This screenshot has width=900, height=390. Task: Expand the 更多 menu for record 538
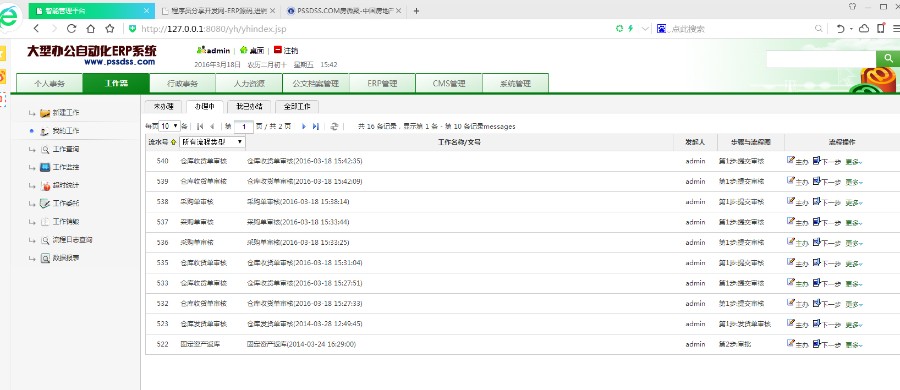tap(854, 203)
